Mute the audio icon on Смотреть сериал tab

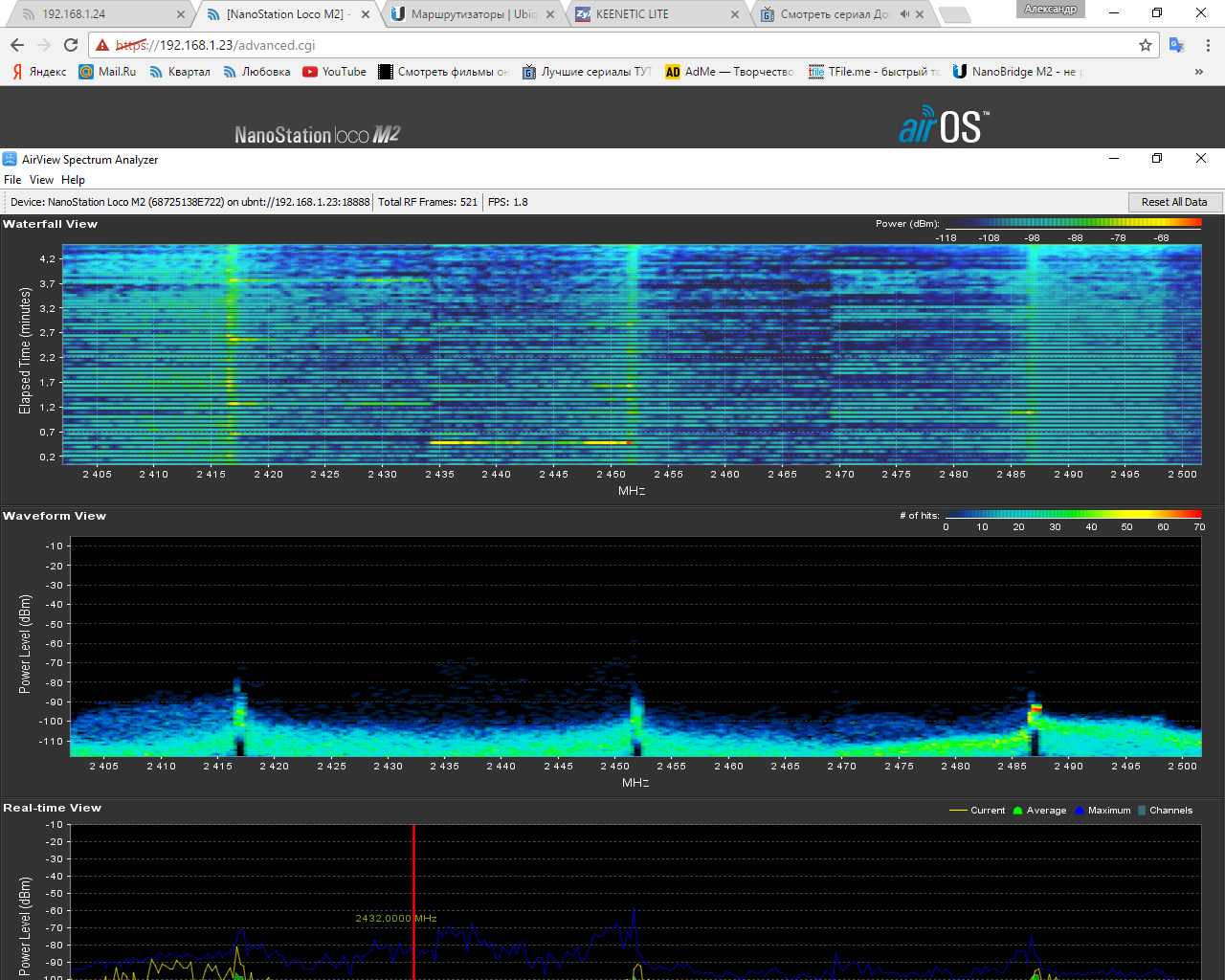pyautogui.click(x=904, y=14)
